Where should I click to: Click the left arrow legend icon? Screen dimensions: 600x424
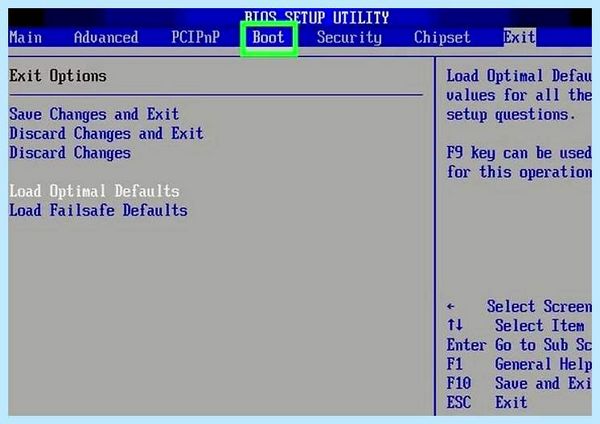(451, 306)
